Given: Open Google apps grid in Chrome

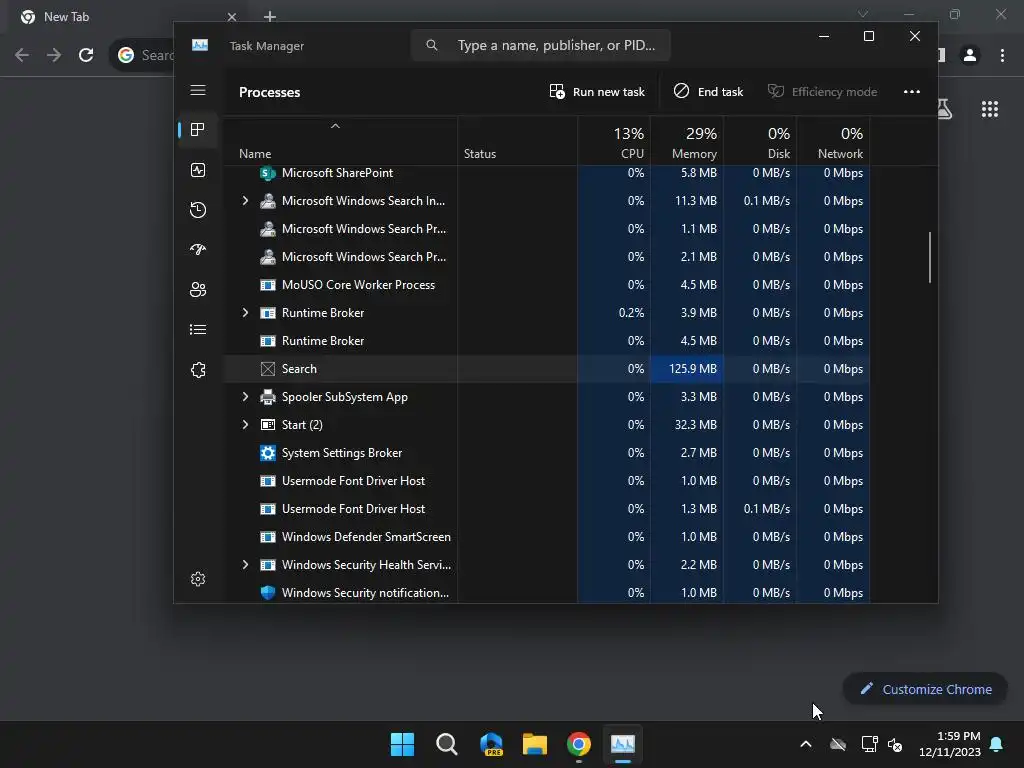Looking at the screenshot, I should 990,109.
